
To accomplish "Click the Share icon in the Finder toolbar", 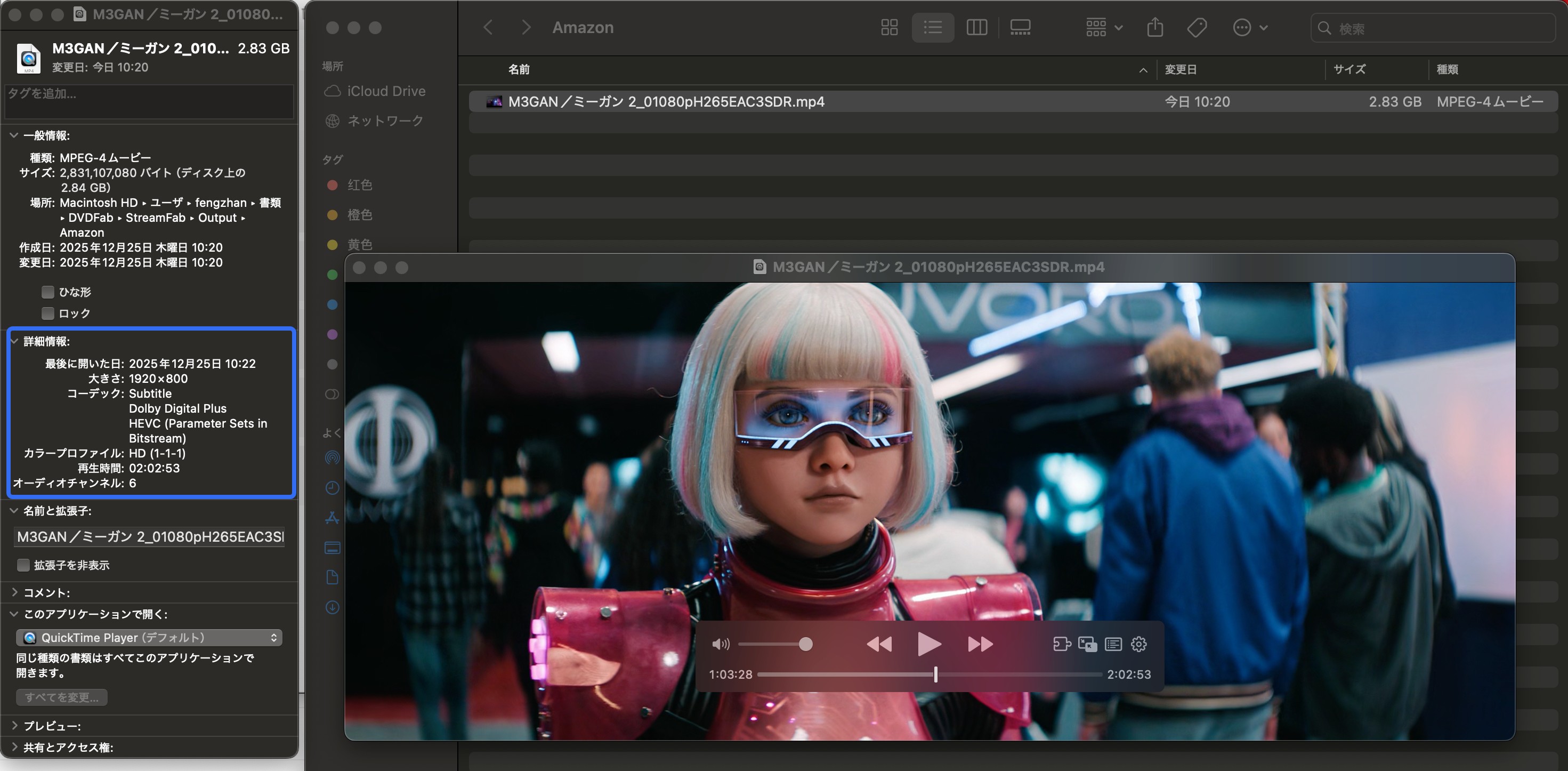I will coord(1155,27).
